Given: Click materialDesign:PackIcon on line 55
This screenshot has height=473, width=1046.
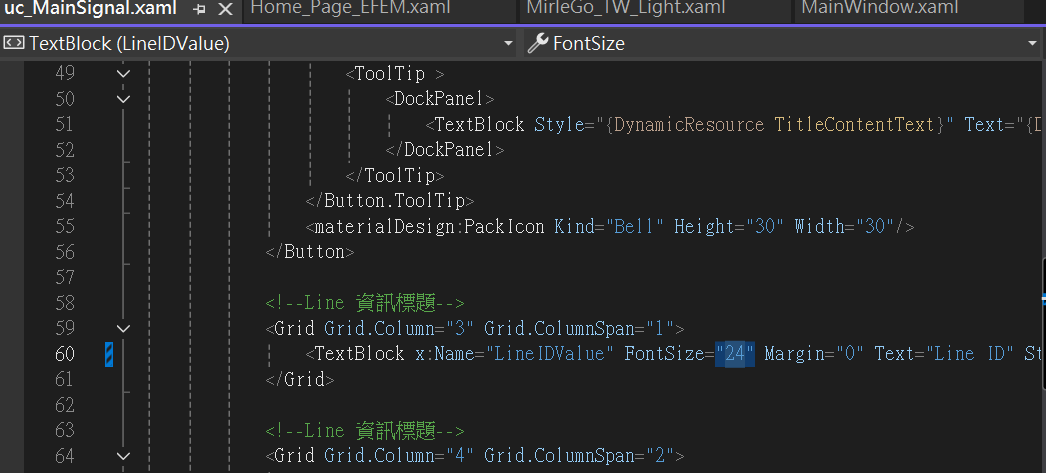Looking at the screenshot, I should (430, 227).
